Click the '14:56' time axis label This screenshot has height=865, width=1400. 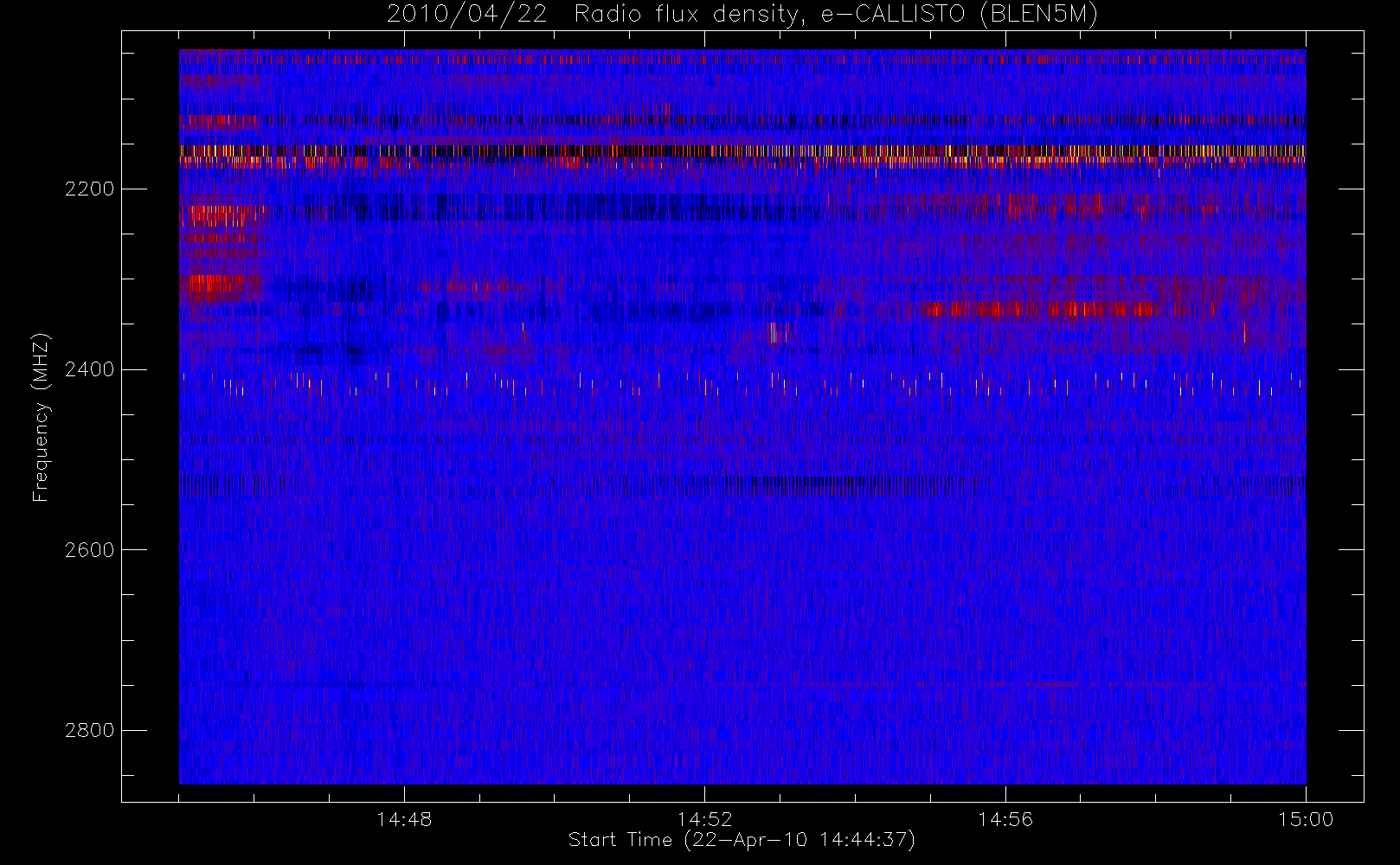[x=1005, y=819]
